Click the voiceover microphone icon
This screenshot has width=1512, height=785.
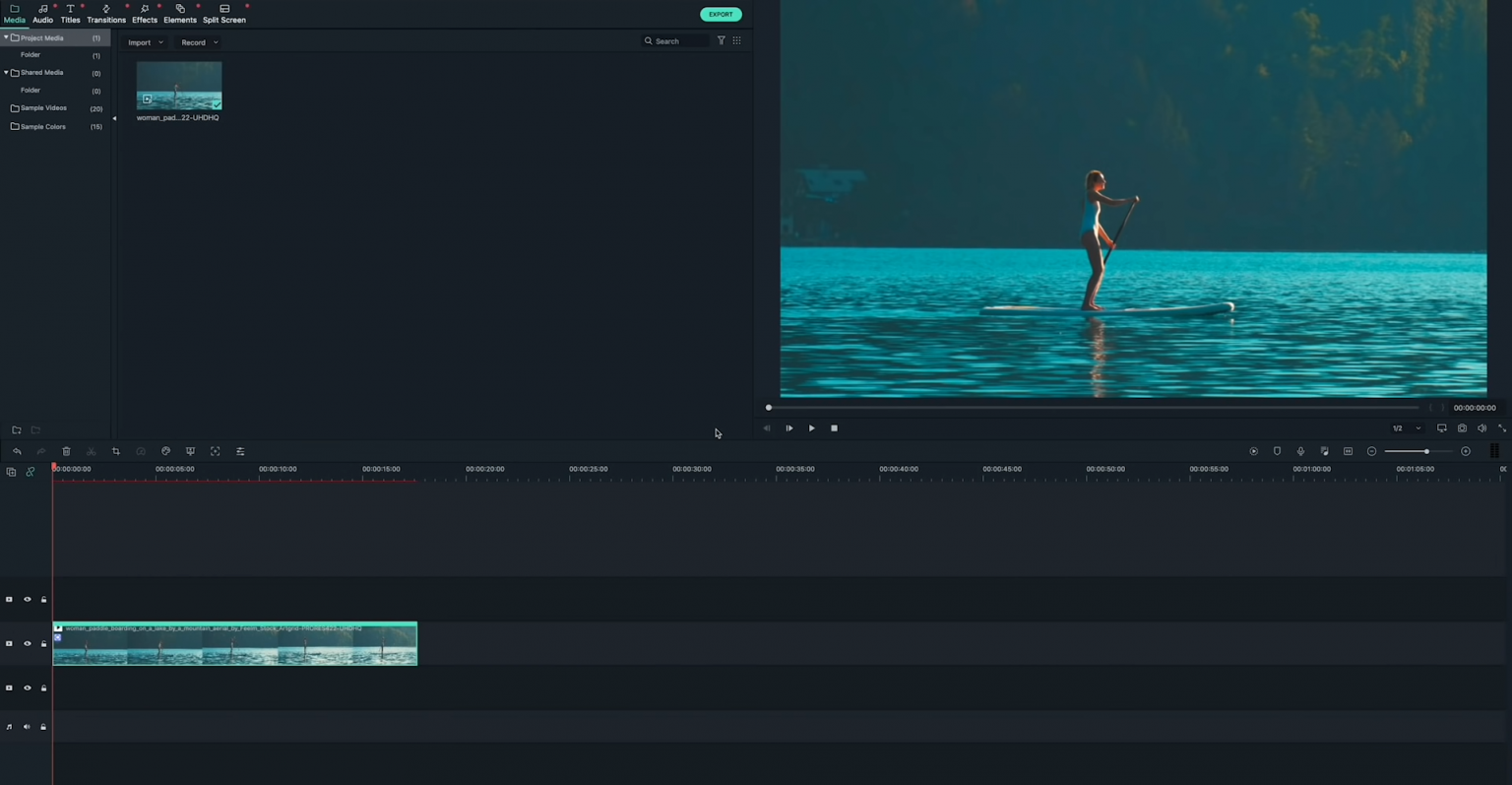[x=1300, y=451]
